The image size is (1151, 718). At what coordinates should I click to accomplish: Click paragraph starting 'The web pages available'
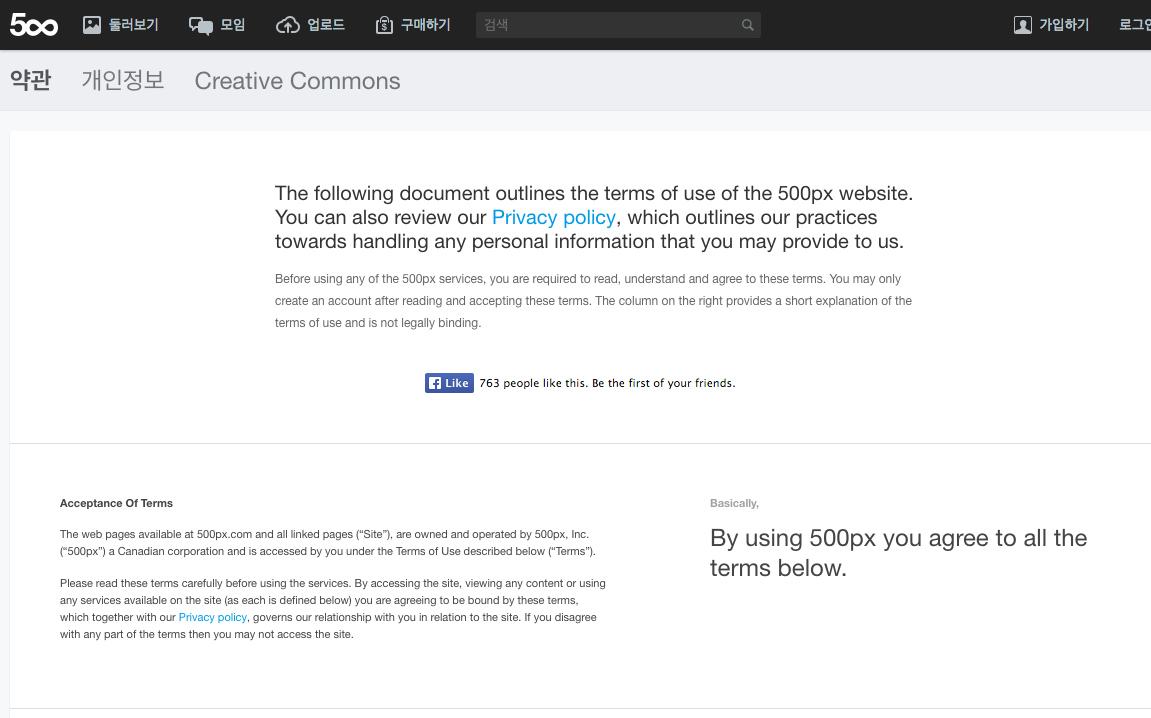328,543
